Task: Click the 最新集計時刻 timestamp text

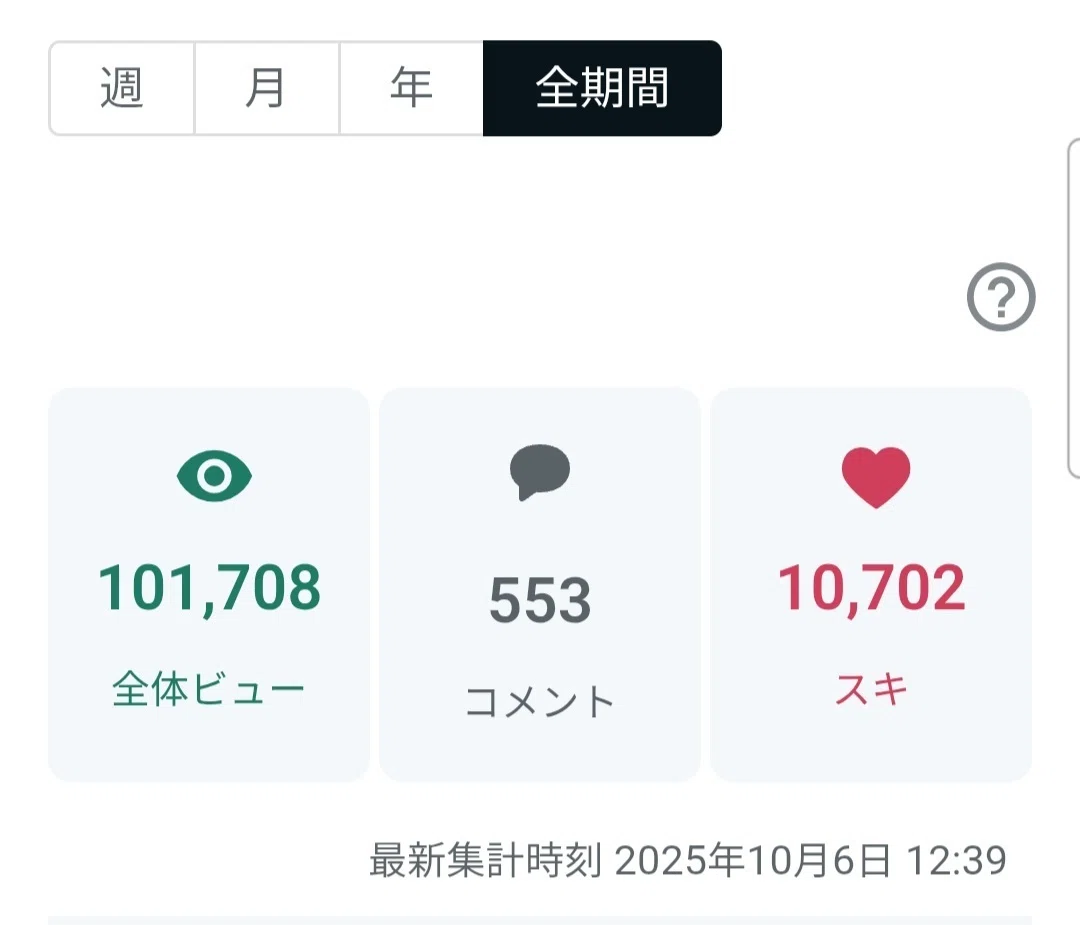Action: 486,860
